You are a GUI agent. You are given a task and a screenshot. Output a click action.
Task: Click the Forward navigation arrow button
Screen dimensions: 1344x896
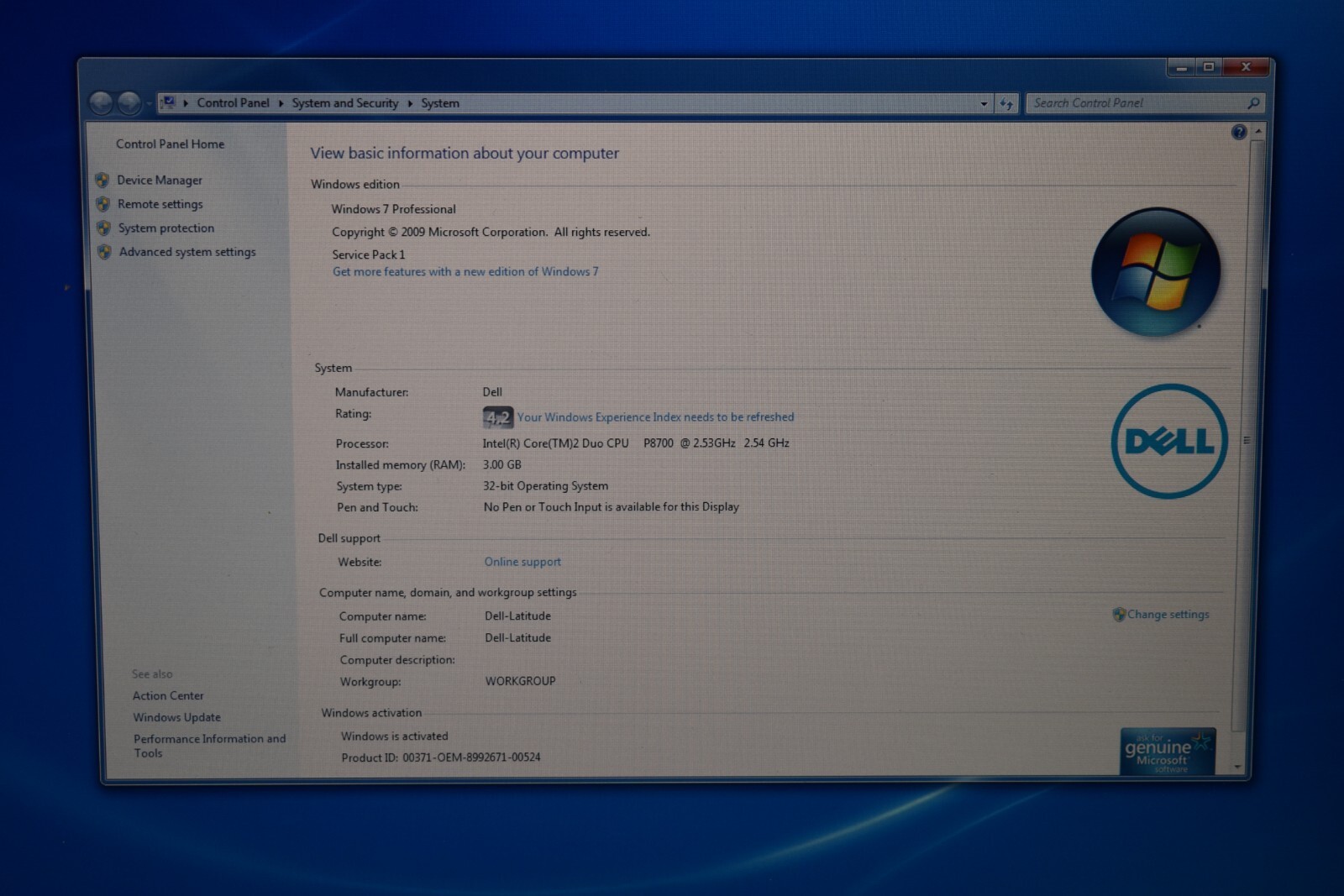tap(129, 103)
